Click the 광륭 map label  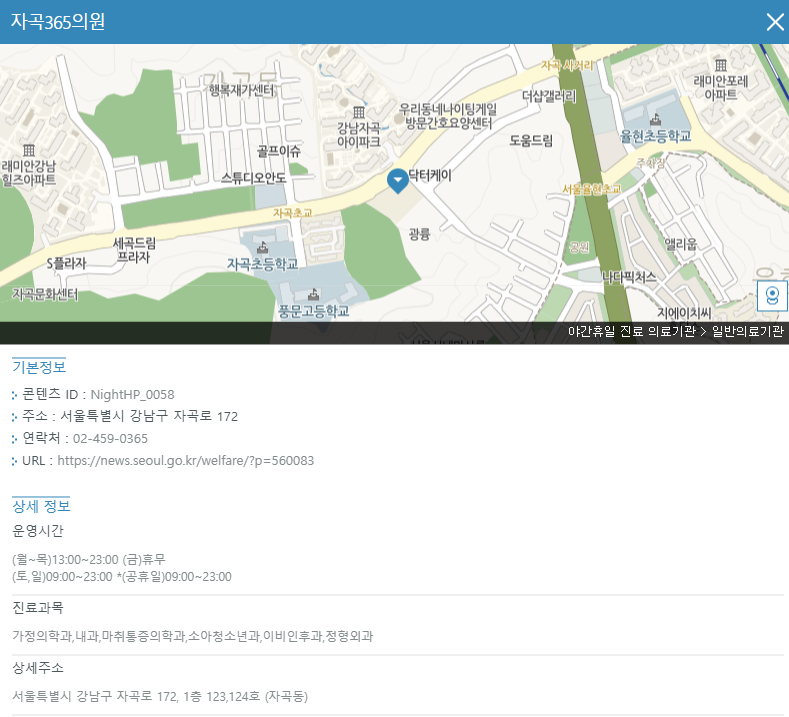click(419, 234)
